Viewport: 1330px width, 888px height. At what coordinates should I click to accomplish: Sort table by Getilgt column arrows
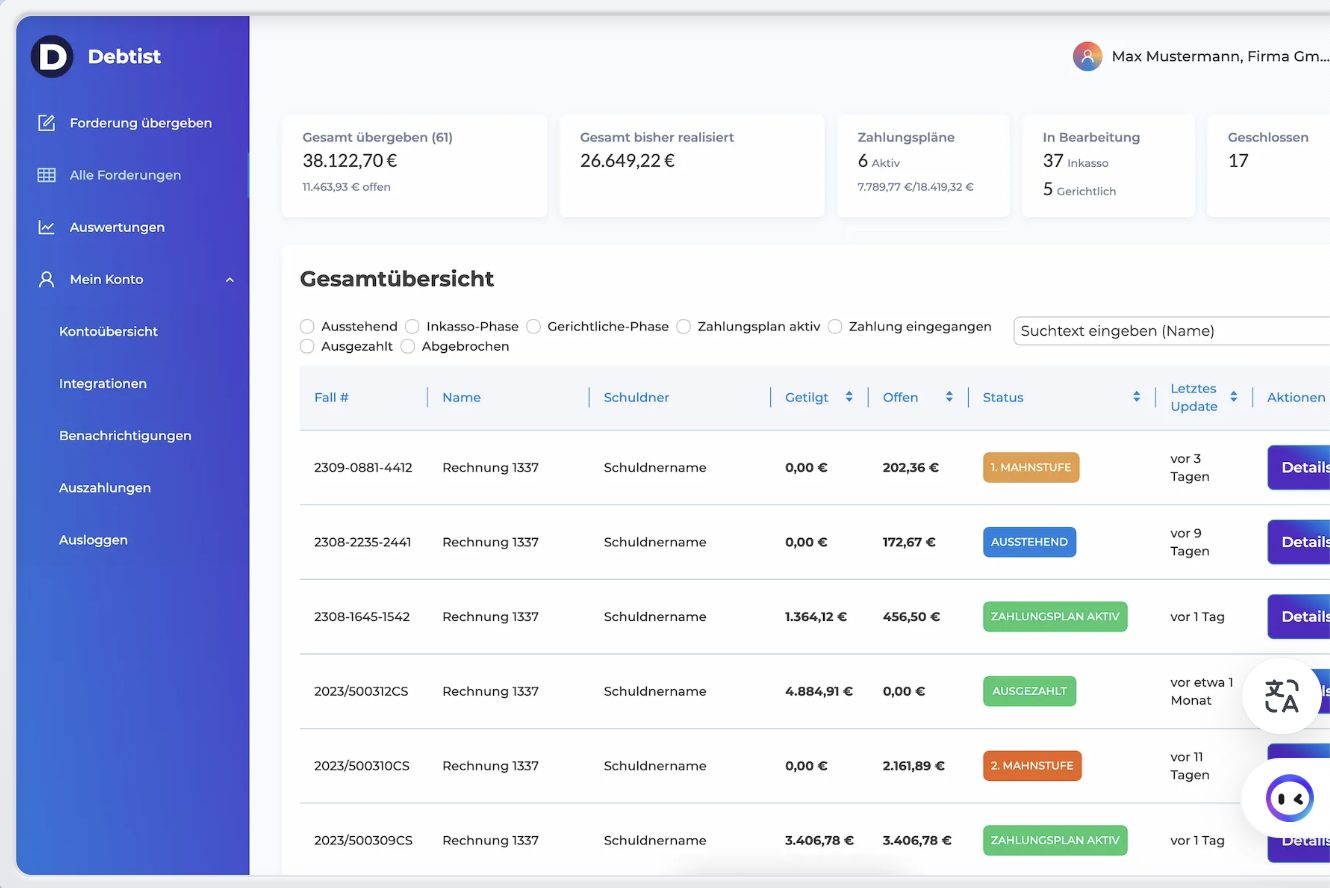pyautogui.click(x=849, y=397)
